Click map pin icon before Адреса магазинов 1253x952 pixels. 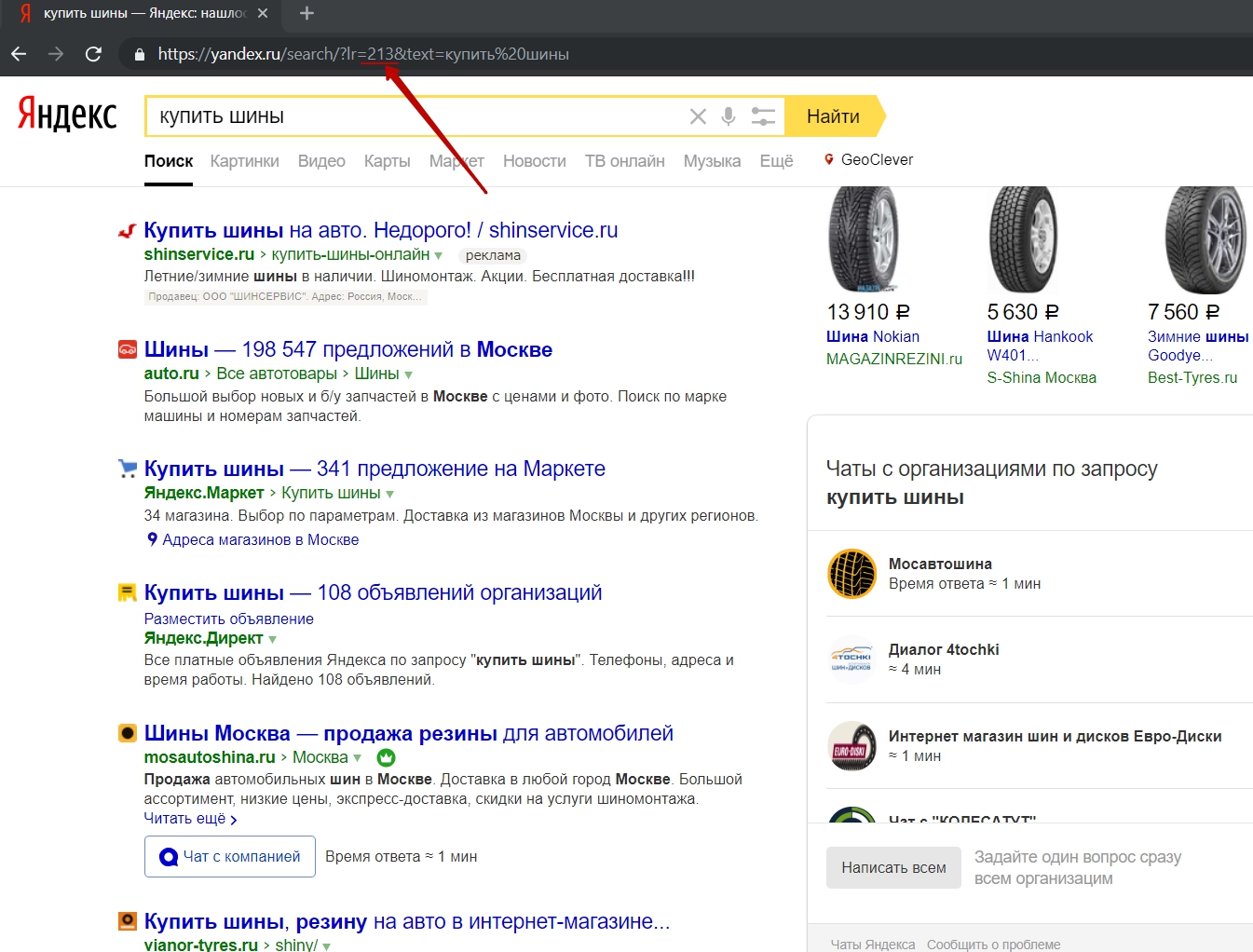pos(152,538)
